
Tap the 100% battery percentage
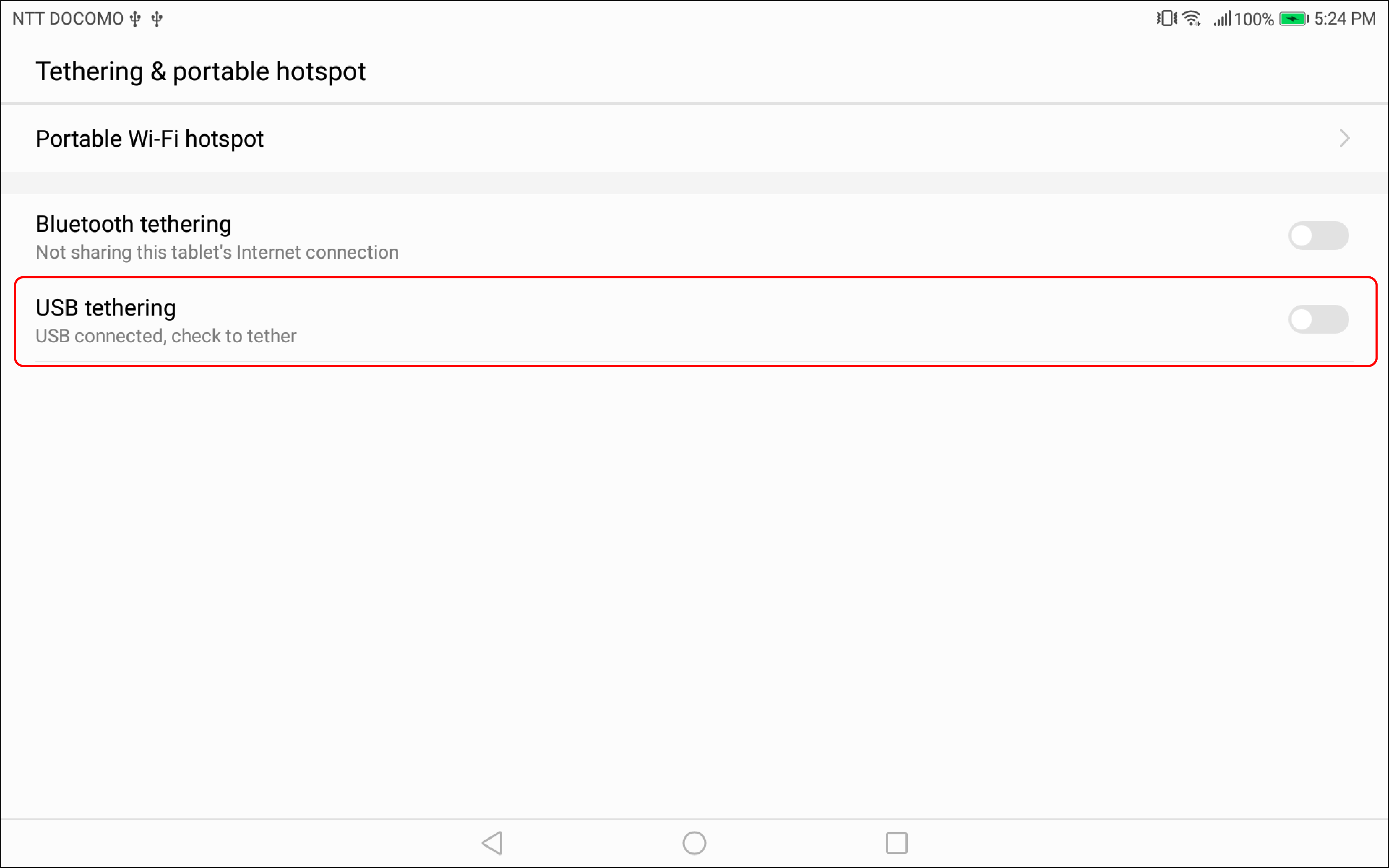click(x=1253, y=19)
